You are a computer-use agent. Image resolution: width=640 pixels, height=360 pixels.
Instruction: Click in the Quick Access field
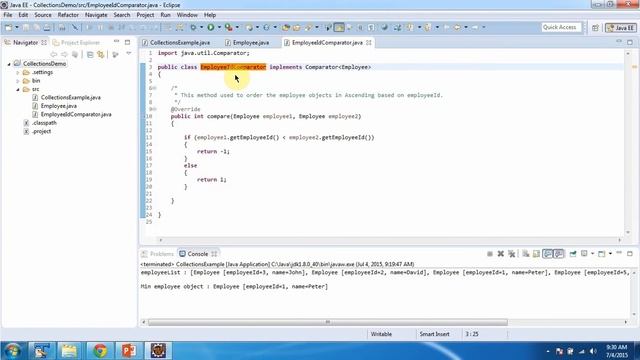pyautogui.click(x=561, y=27)
